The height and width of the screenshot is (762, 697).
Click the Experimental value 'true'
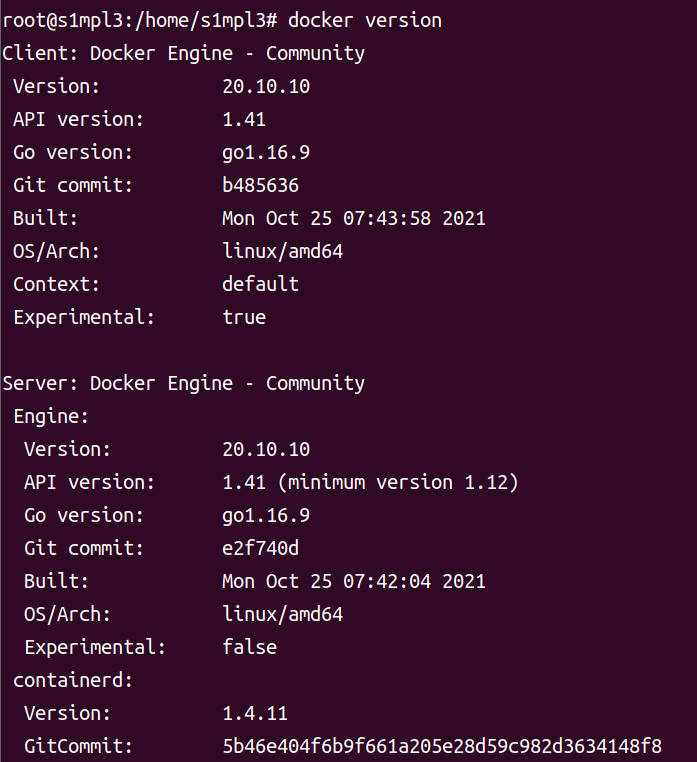[x=244, y=317]
